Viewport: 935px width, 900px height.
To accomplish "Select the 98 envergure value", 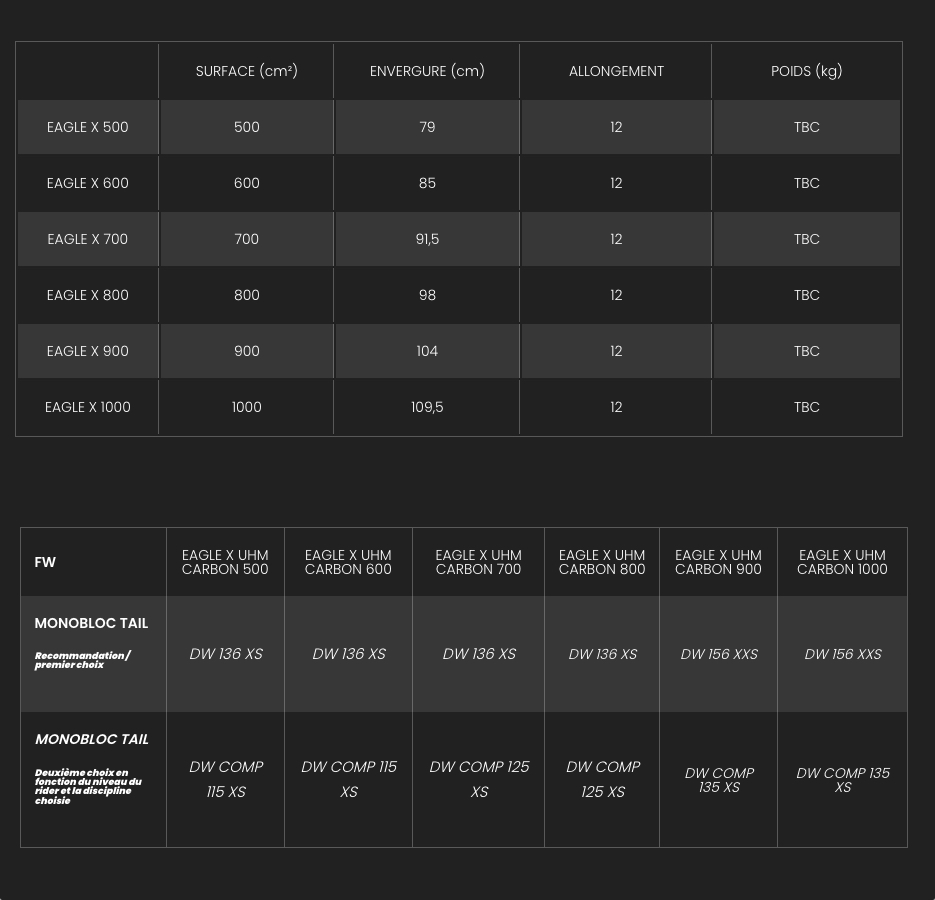I will (x=427, y=295).
